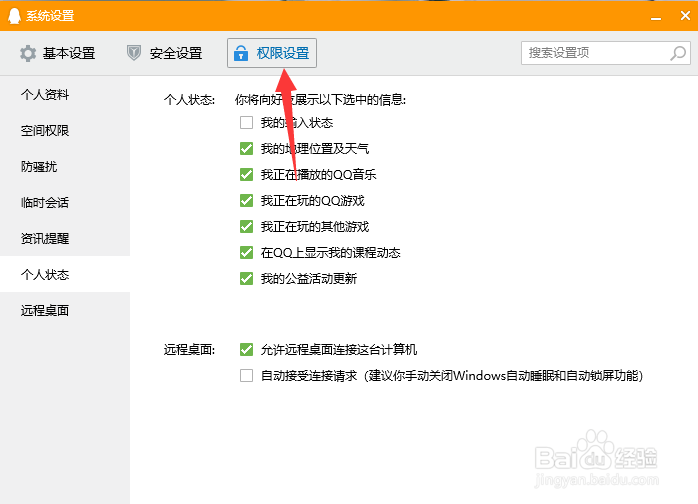Disable 我正在玩的QQ游戏 checkbox
Image resolution: width=698 pixels, height=504 pixels.
[246, 200]
